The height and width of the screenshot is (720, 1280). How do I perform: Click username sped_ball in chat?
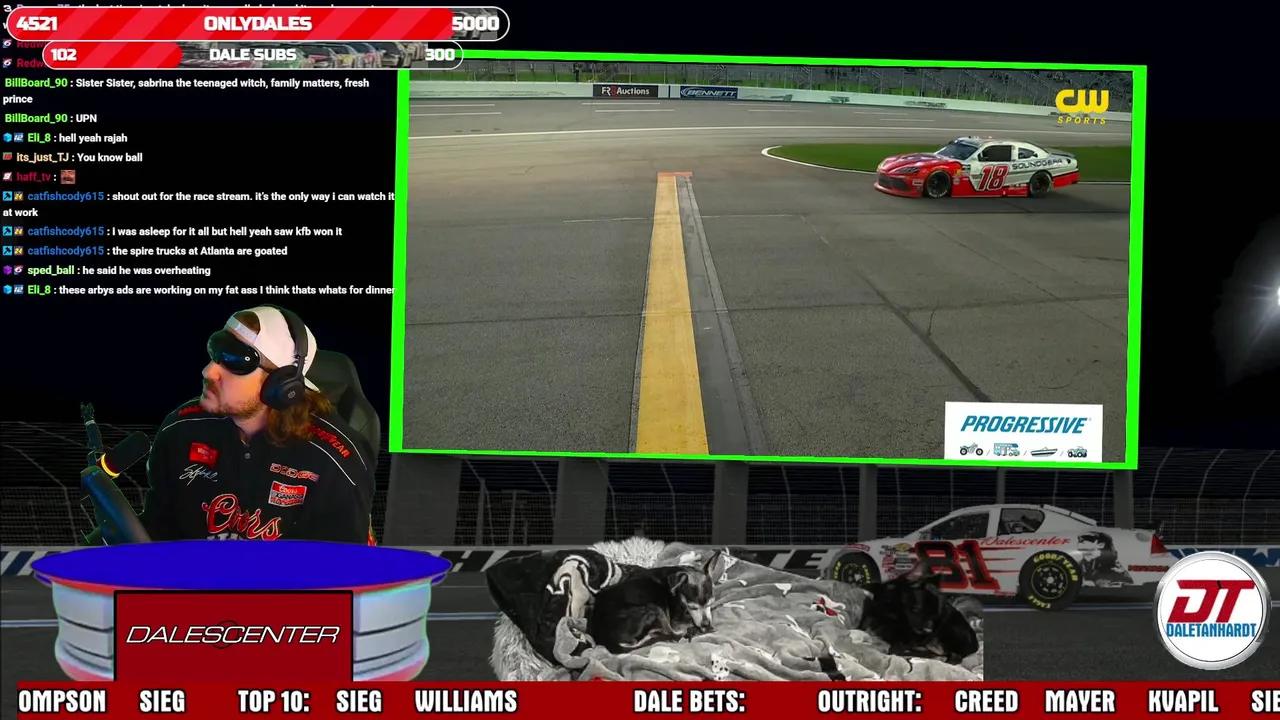pos(50,270)
